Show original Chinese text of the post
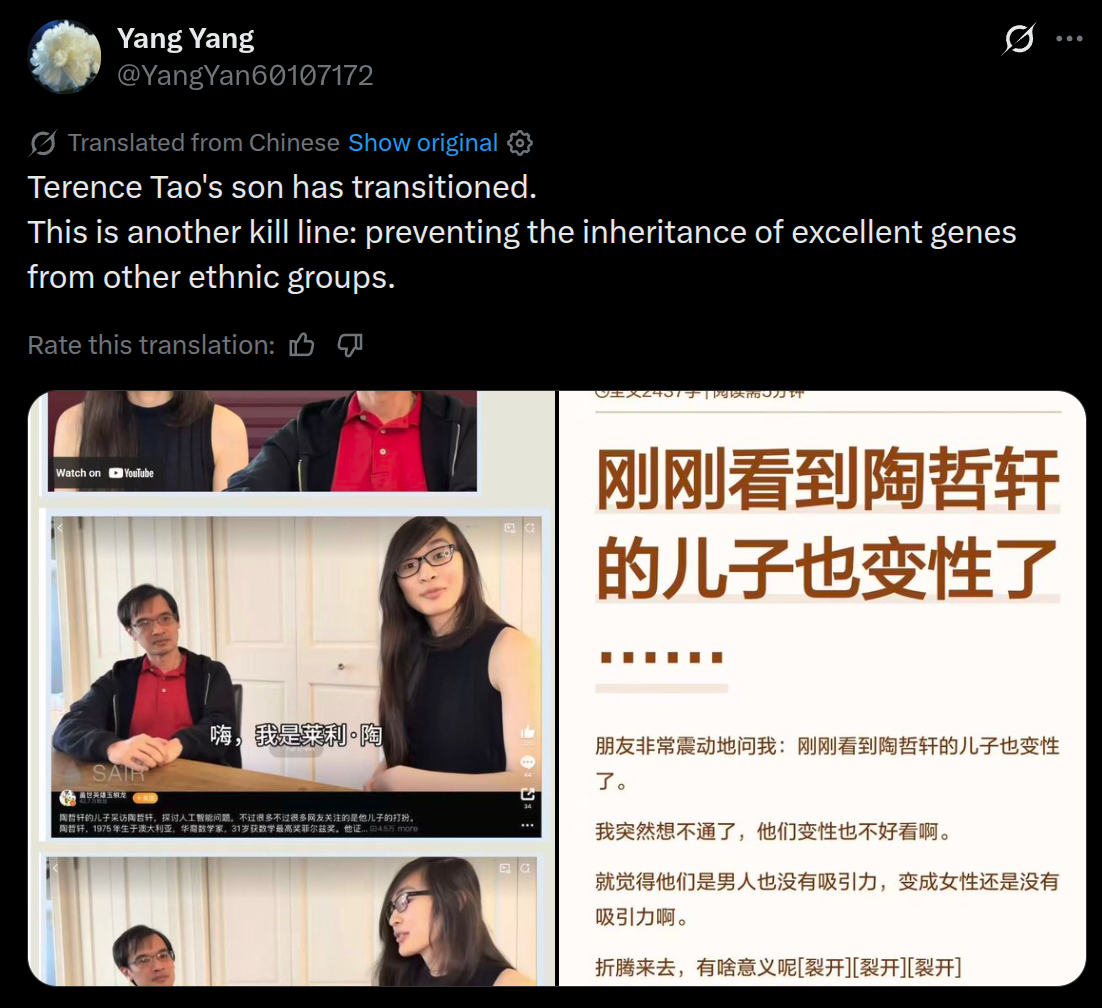1102x1008 pixels. (423, 143)
